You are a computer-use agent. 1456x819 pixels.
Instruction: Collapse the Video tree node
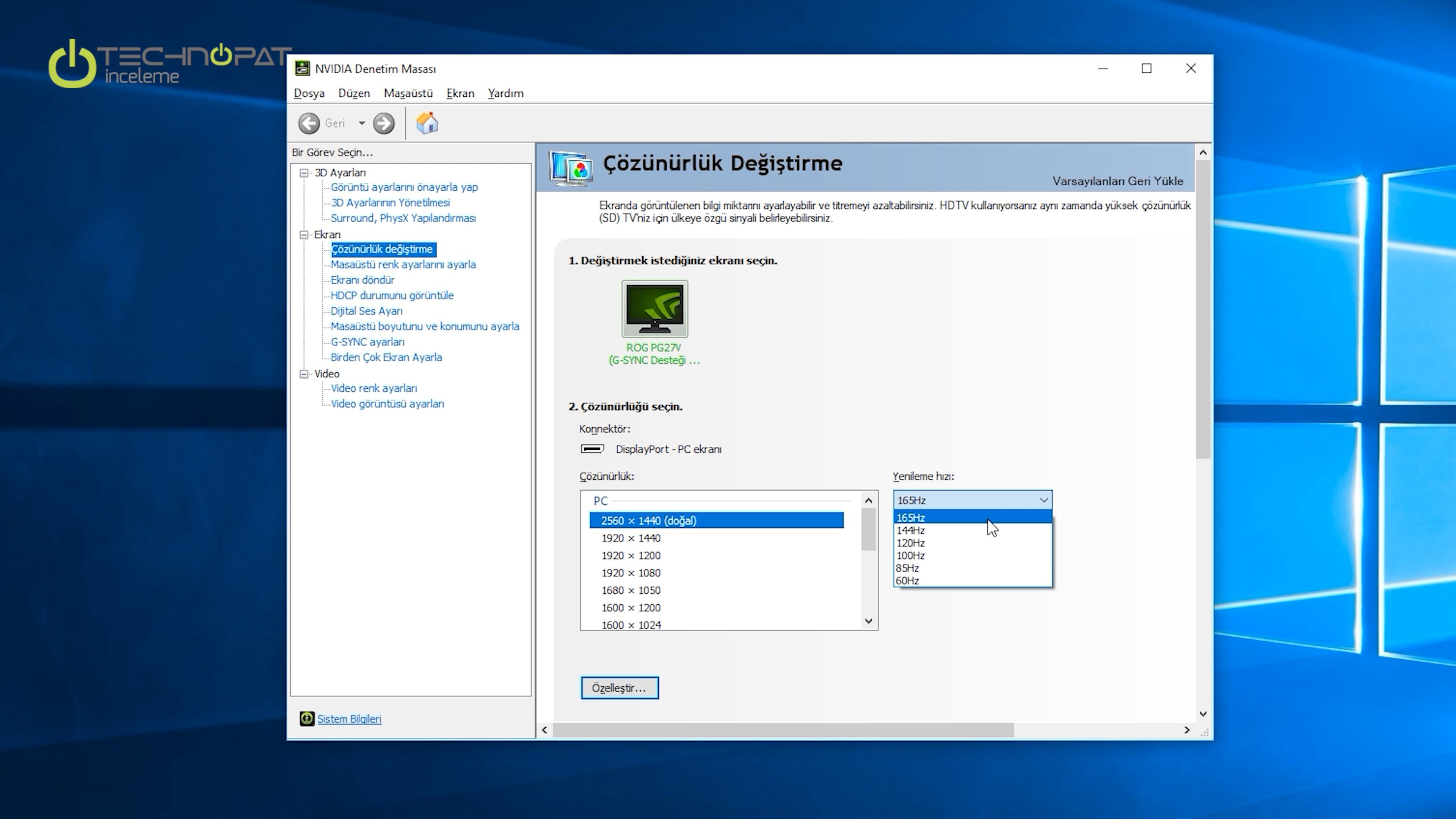[304, 373]
